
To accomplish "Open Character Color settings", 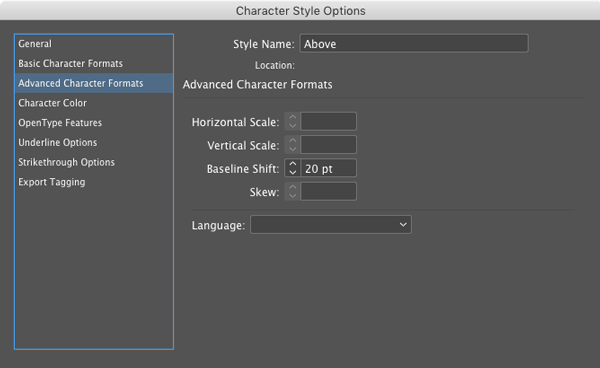I will click(x=94, y=103).
